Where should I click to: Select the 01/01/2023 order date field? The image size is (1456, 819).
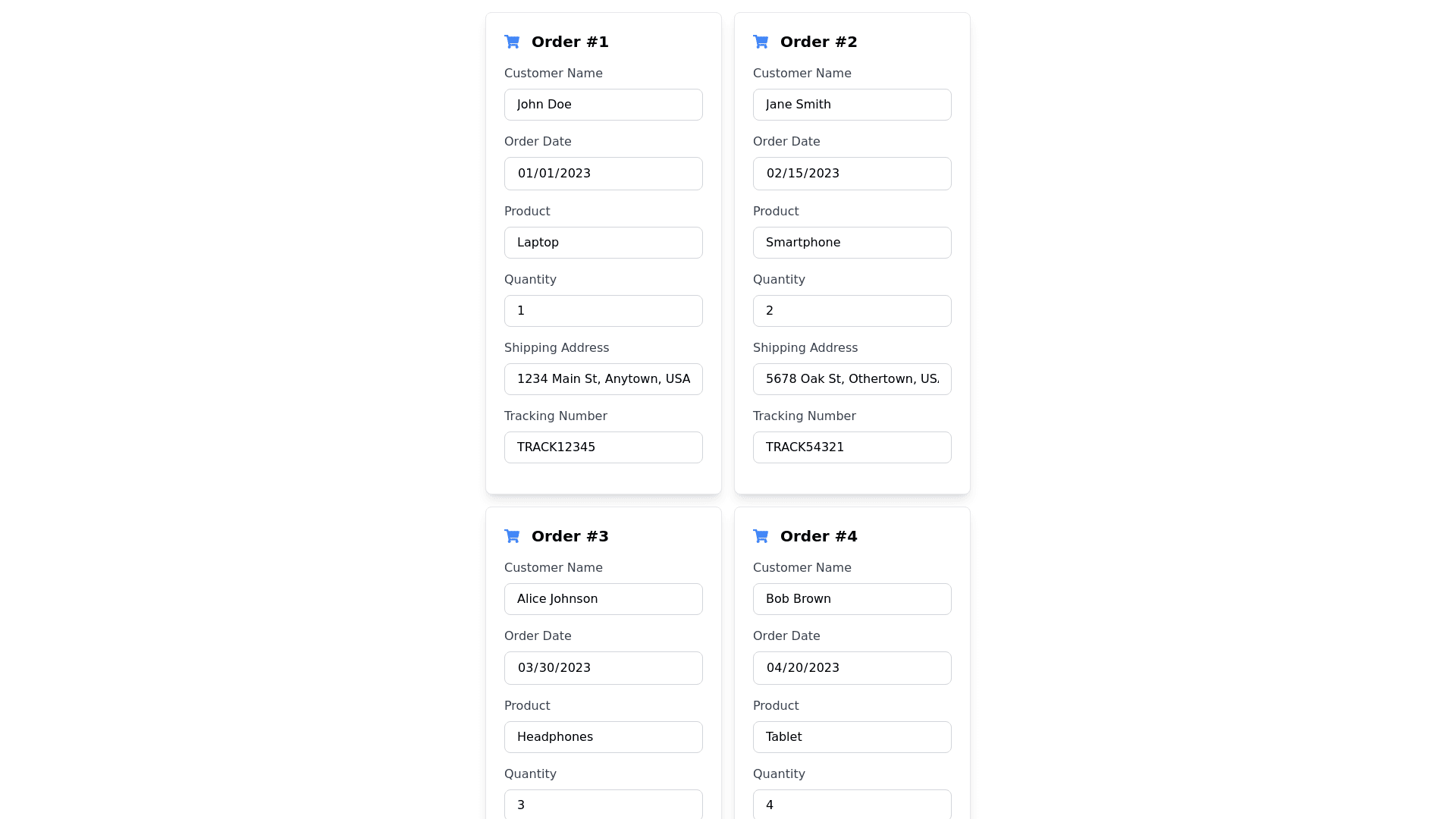click(x=603, y=174)
